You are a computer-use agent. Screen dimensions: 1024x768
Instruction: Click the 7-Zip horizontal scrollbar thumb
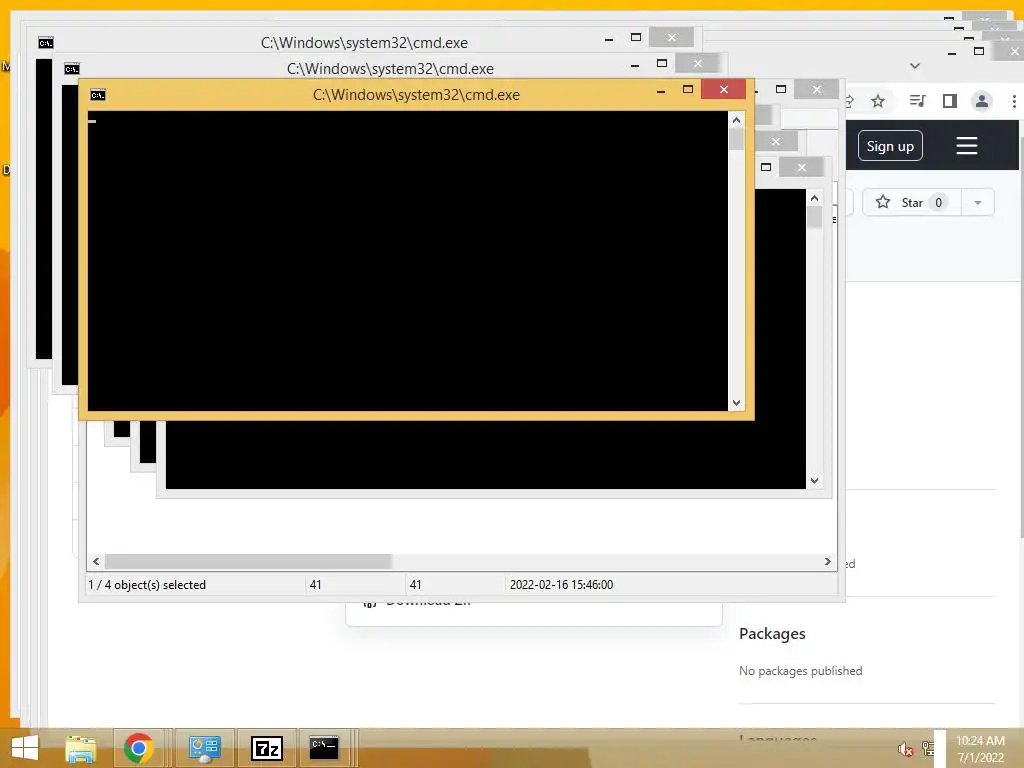click(x=248, y=562)
